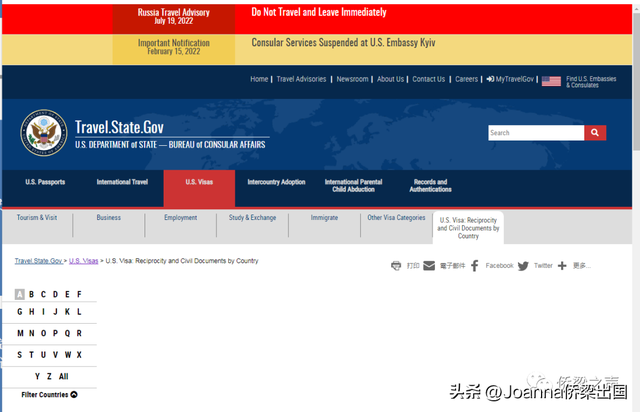This screenshot has width=640, height=412.
Task: Select Reciprocity and Civil Documents tab
Action: point(468,228)
